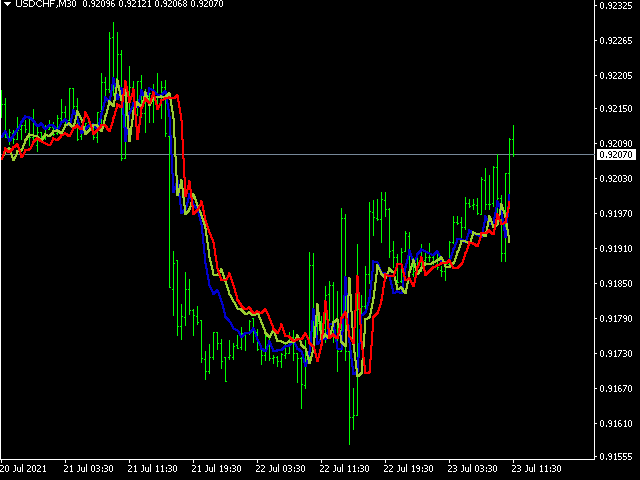Screen dimensions: 640x480
Task: Click the 21 Jul 19:30 time axis label
Action: tap(217, 469)
